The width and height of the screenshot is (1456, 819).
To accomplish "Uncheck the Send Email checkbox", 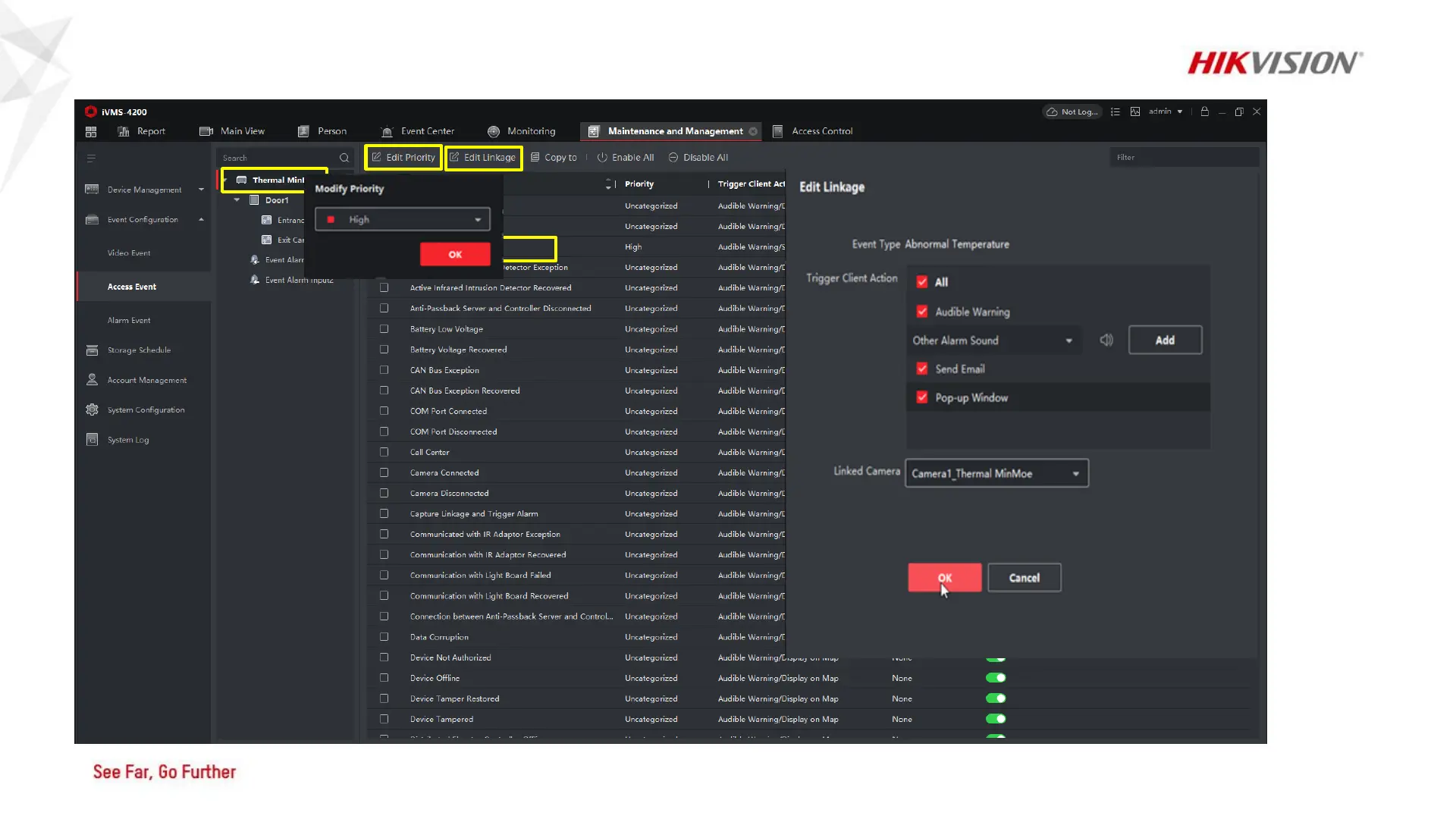I will coord(922,369).
